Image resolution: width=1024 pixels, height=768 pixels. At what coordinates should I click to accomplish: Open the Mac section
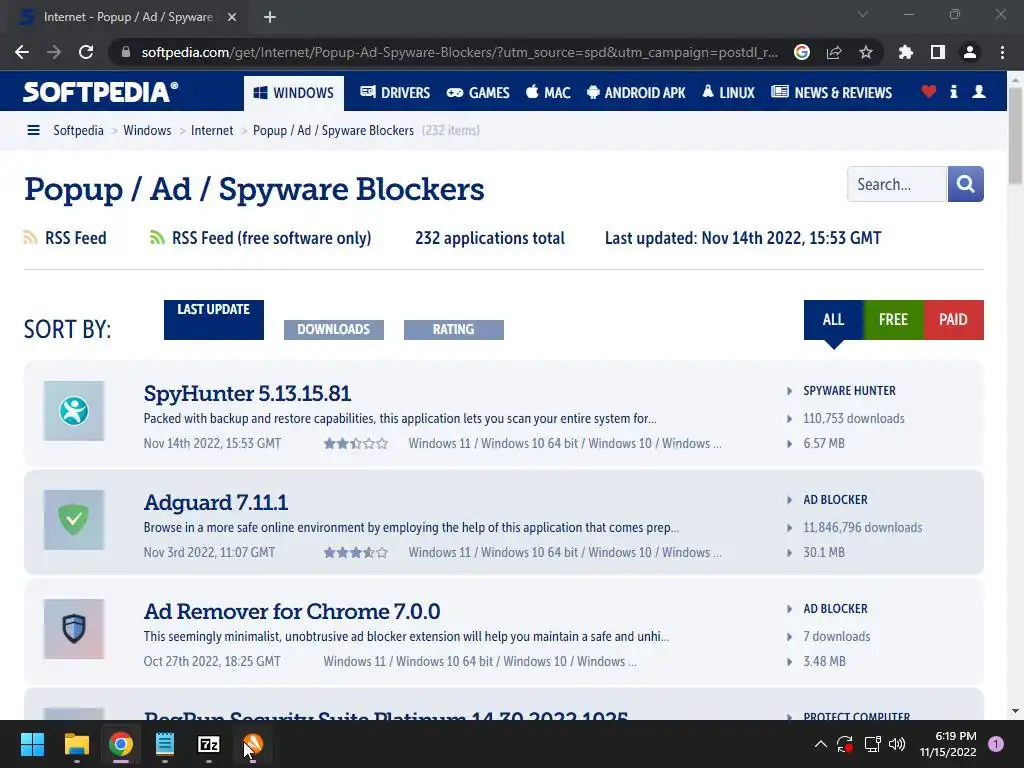(x=548, y=93)
